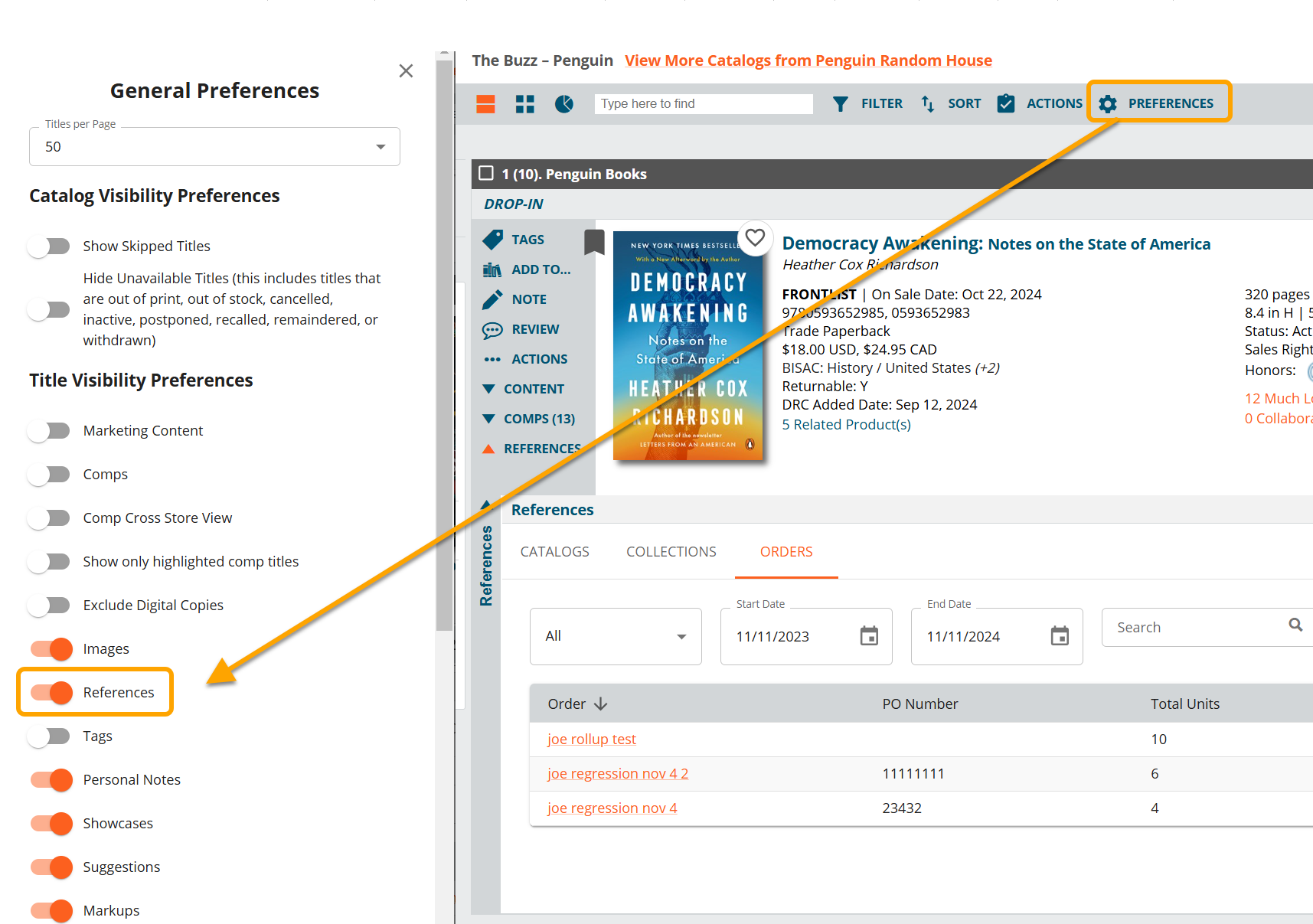Open the Titles per Page dropdown
The image size is (1313, 924).
pyautogui.click(x=214, y=147)
